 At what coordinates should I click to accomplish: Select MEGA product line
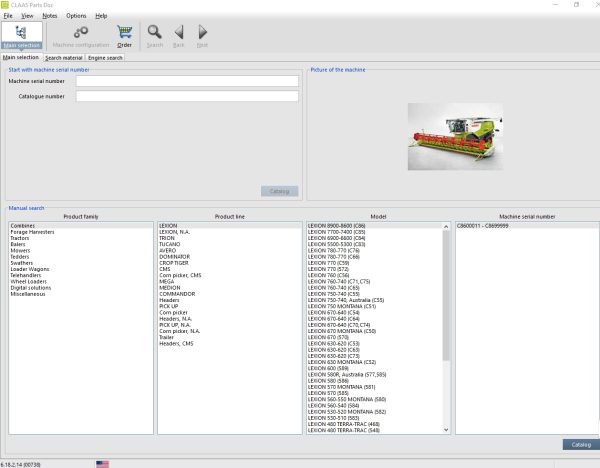[230, 282]
